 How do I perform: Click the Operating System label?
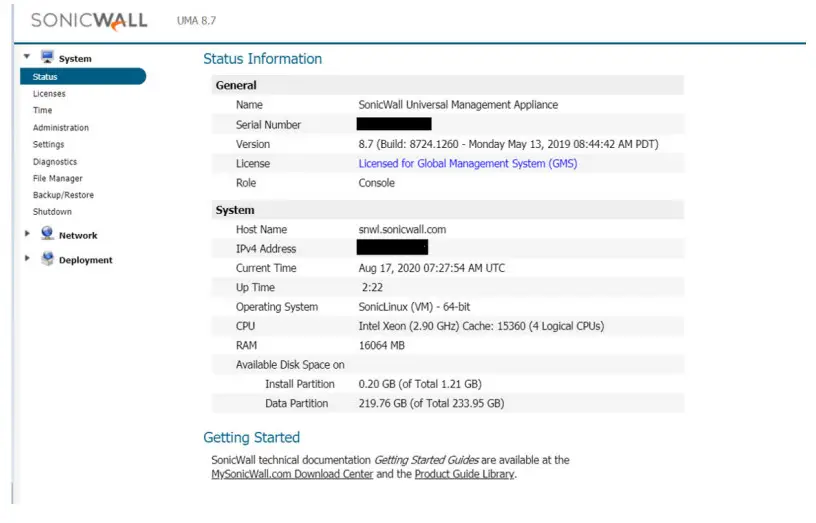point(276,307)
